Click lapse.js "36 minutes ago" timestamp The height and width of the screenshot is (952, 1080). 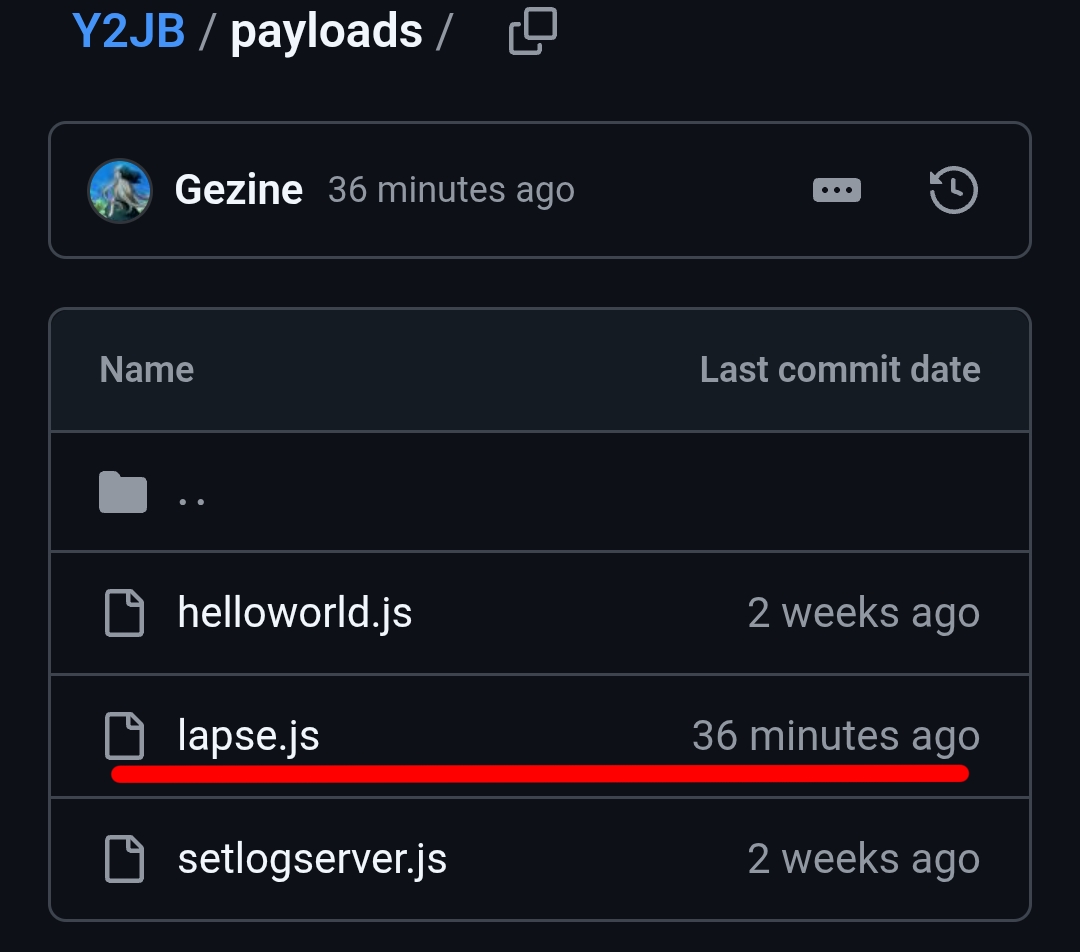[x=836, y=737]
